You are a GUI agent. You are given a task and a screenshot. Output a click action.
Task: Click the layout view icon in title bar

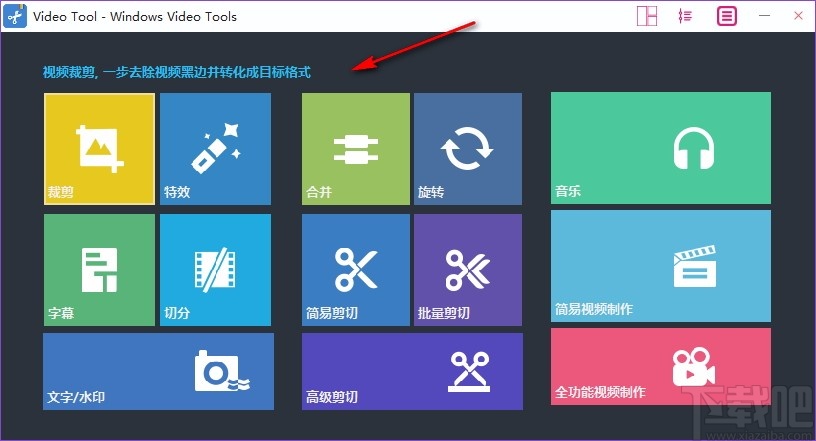coord(647,16)
